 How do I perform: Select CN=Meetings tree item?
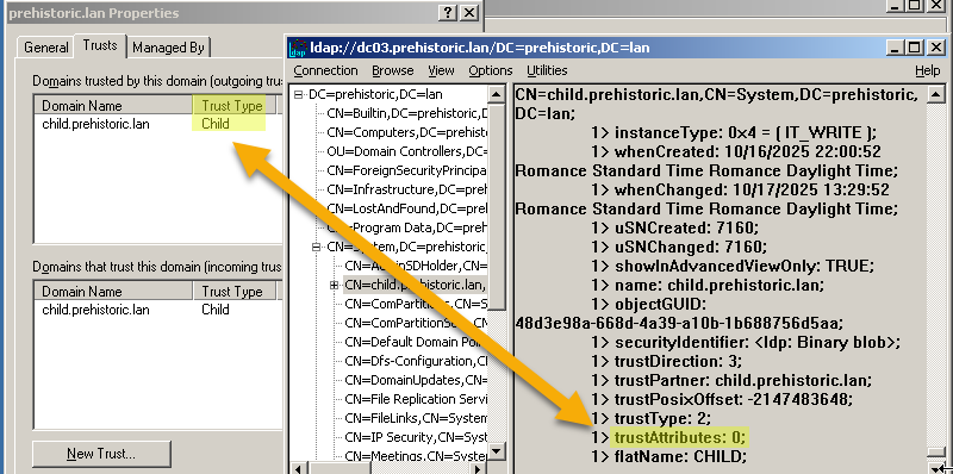(x=416, y=456)
